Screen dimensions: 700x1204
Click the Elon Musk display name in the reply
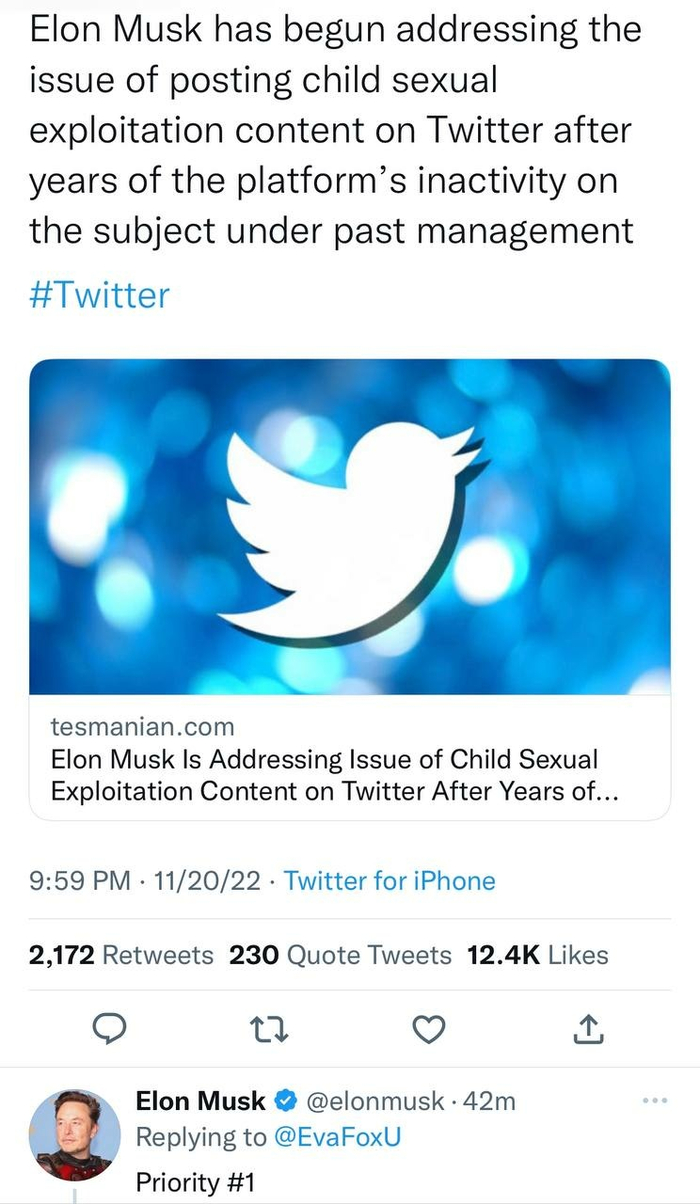coord(200,1102)
